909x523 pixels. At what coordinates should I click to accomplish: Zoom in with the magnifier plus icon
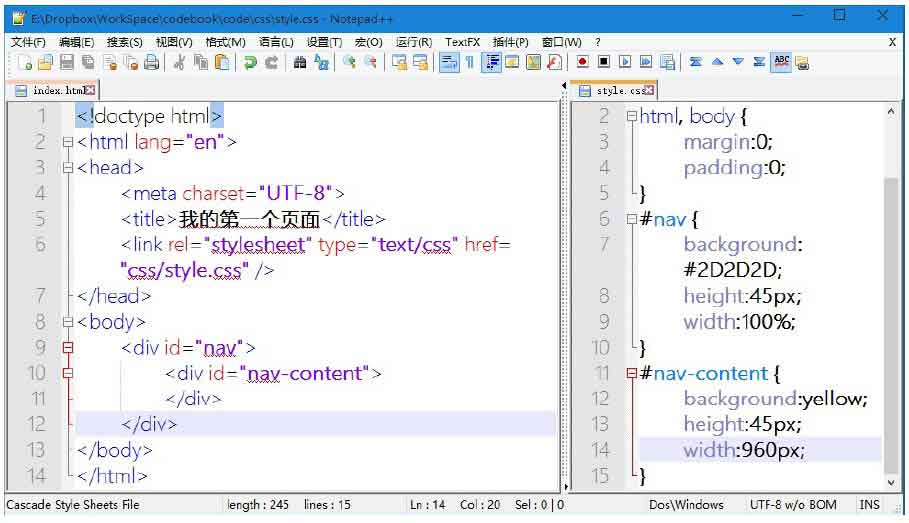coord(349,62)
